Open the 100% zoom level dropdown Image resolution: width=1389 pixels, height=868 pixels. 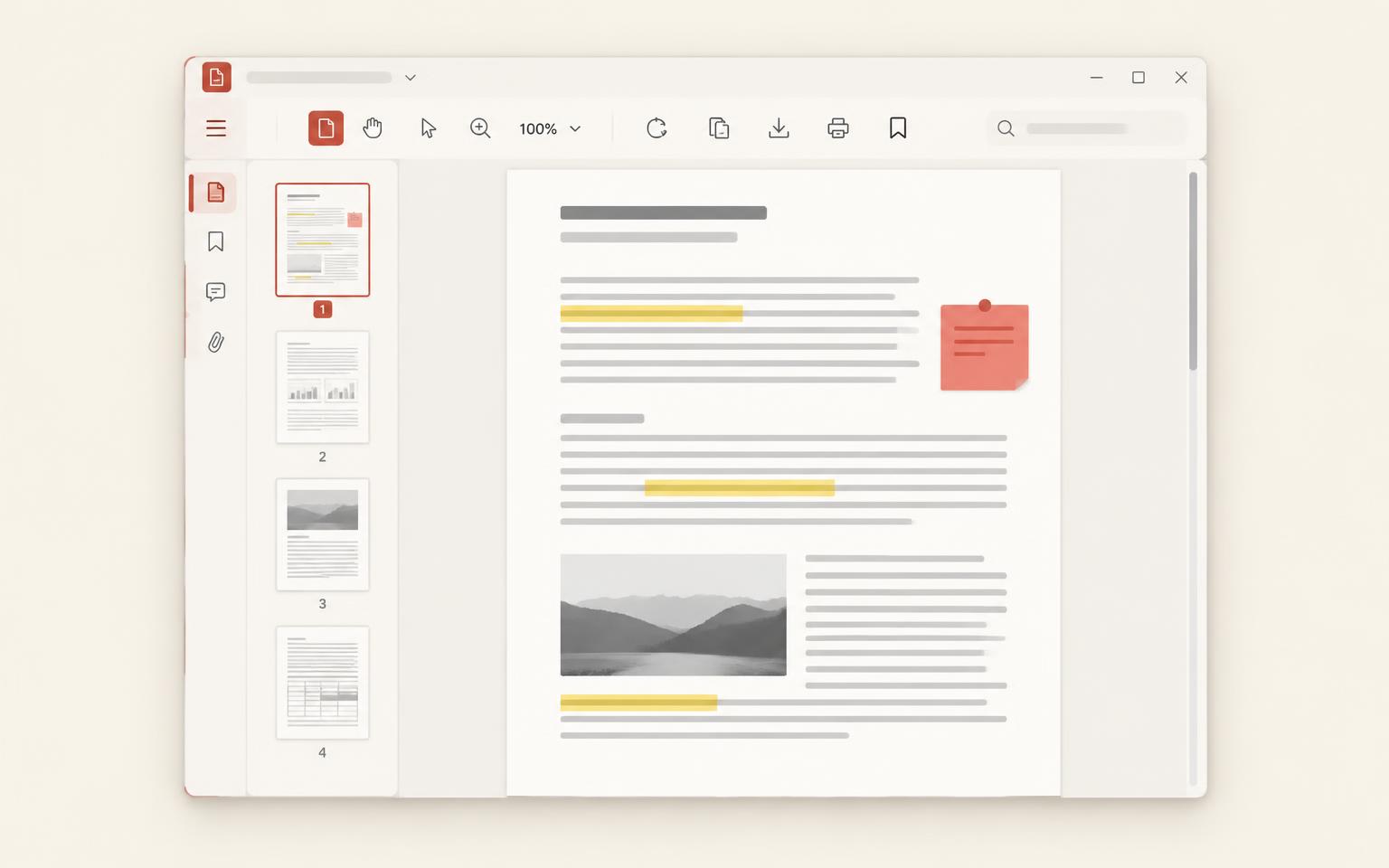coord(550,129)
